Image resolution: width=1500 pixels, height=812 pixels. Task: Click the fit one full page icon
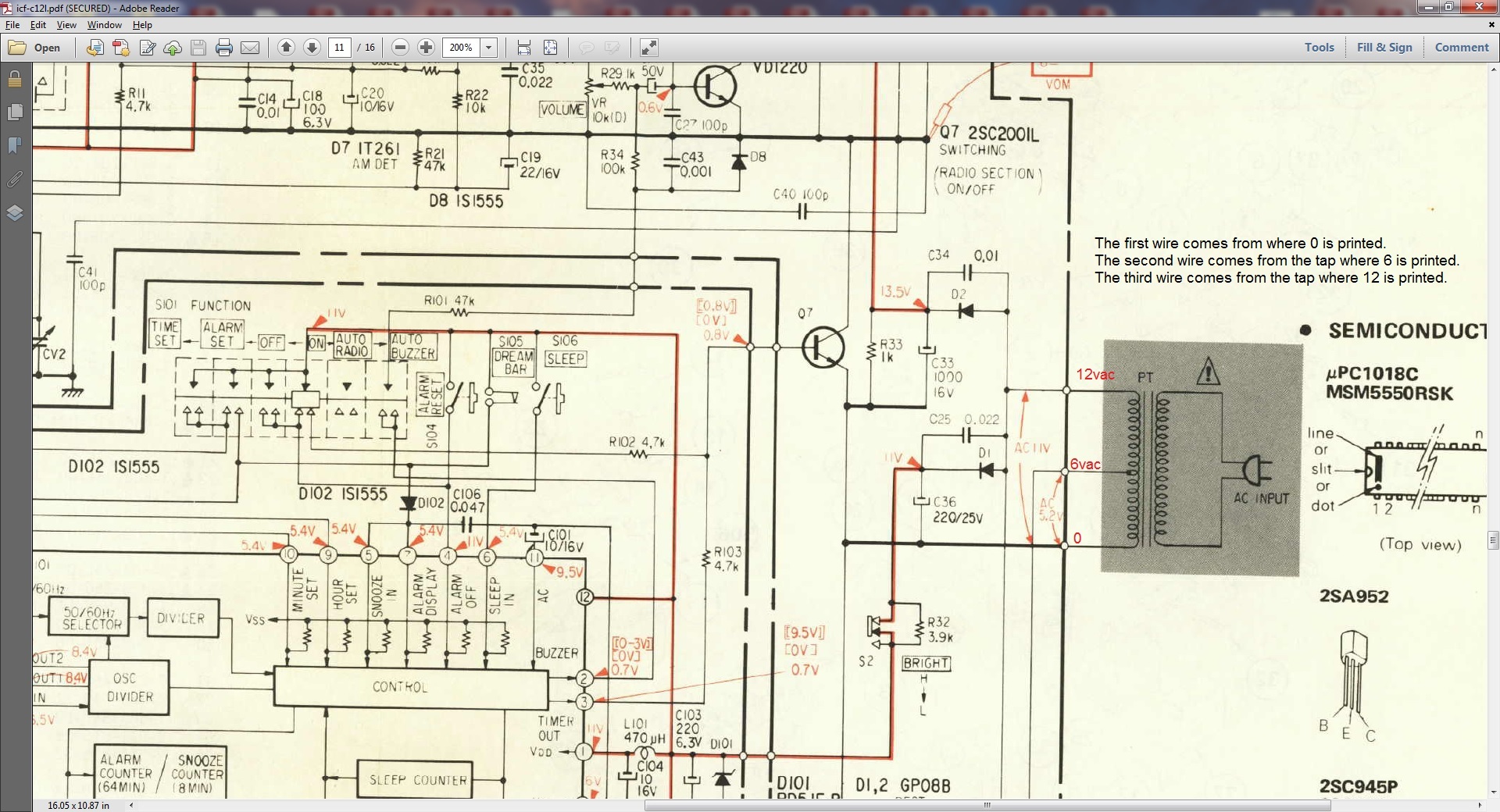click(x=550, y=48)
